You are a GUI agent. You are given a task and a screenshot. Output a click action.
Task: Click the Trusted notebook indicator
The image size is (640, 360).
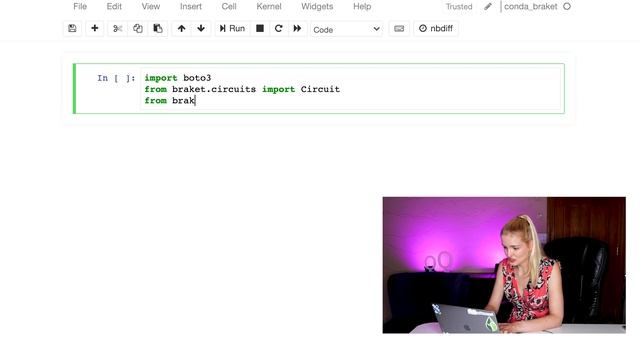coord(459,7)
